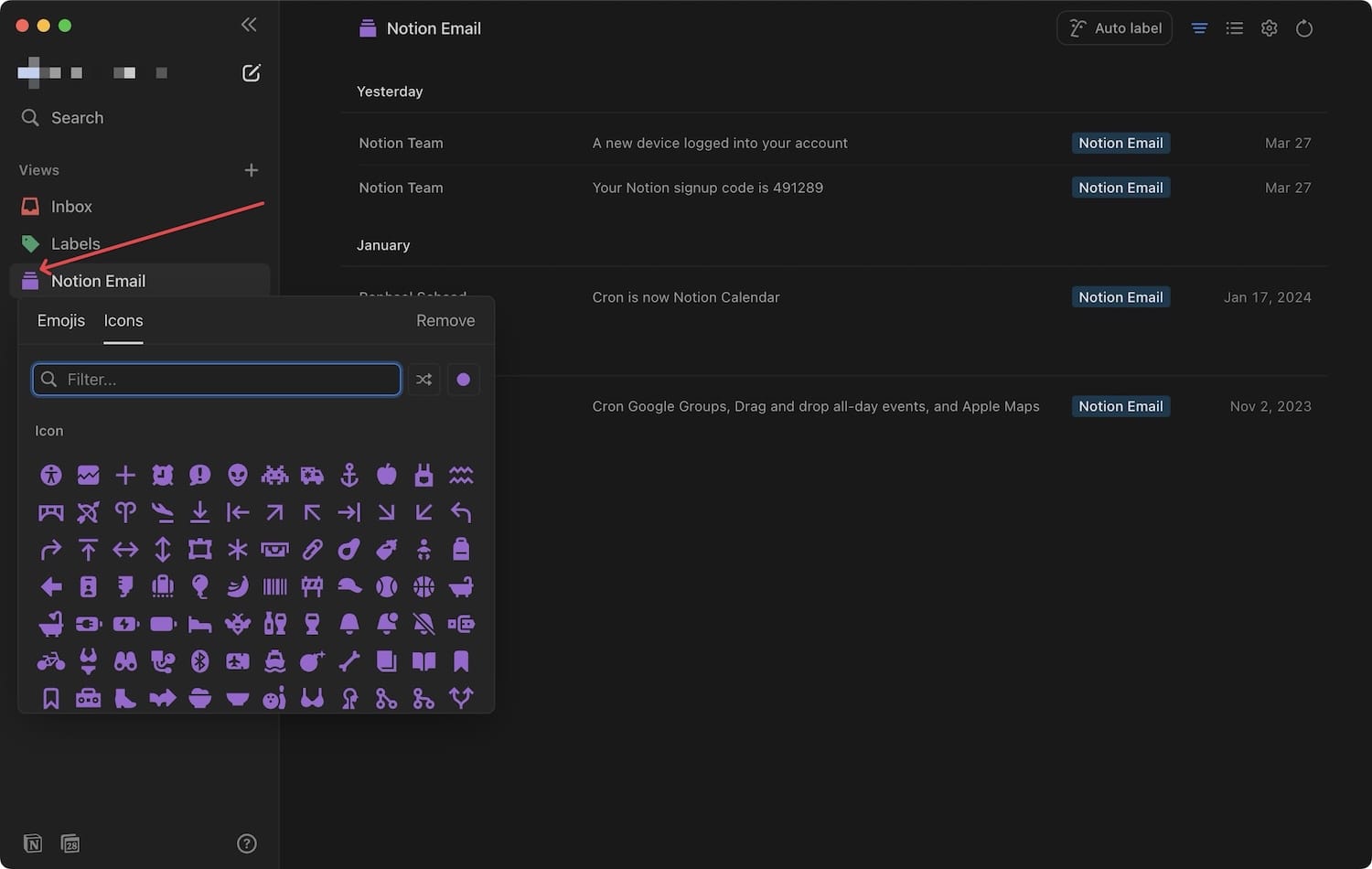This screenshot has width=1372, height=869.
Task: Open view settings gear
Action: click(x=1270, y=28)
